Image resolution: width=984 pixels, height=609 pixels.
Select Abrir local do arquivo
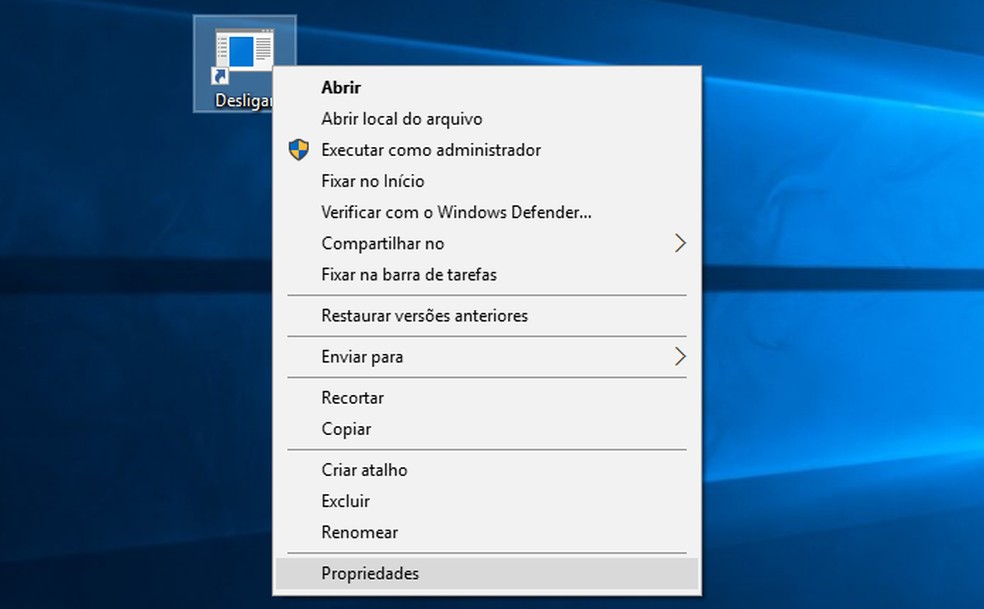pyautogui.click(x=487, y=119)
